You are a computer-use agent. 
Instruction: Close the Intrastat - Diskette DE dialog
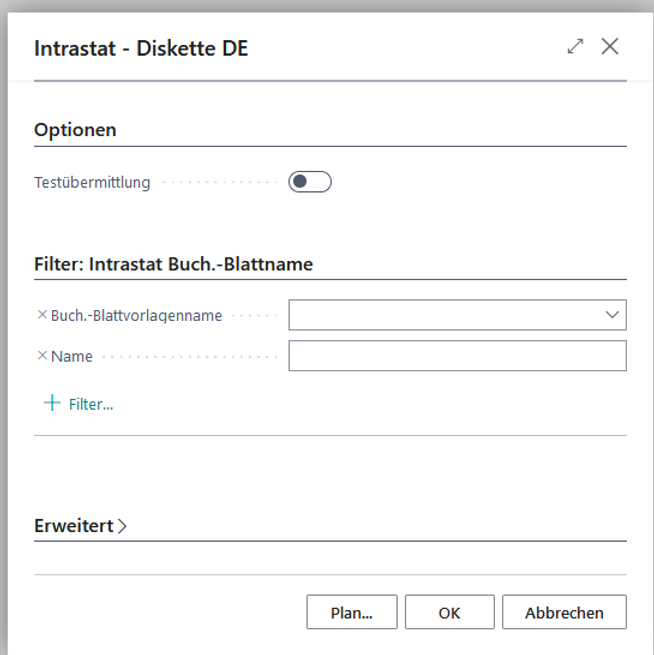point(610,47)
